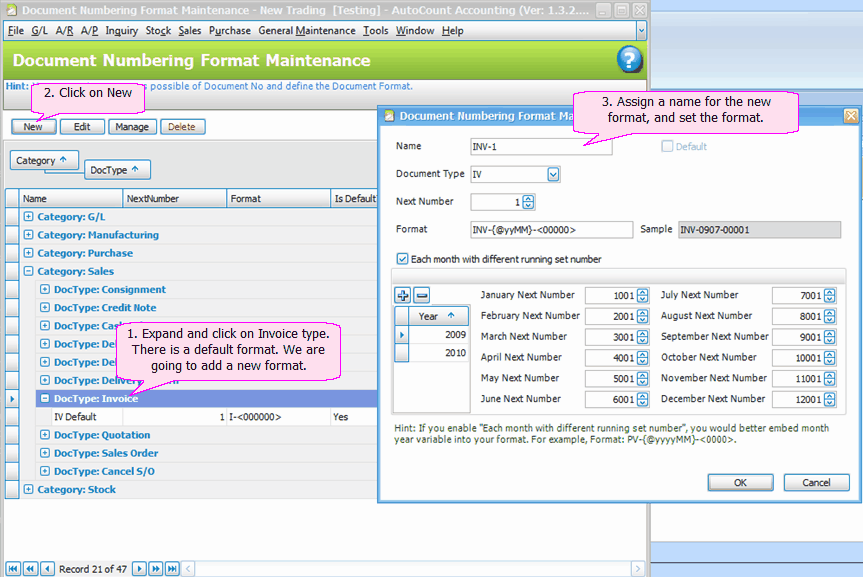The height and width of the screenshot is (577, 863).
Task: Open the Document Type dropdown
Action: tap(553, 175)
